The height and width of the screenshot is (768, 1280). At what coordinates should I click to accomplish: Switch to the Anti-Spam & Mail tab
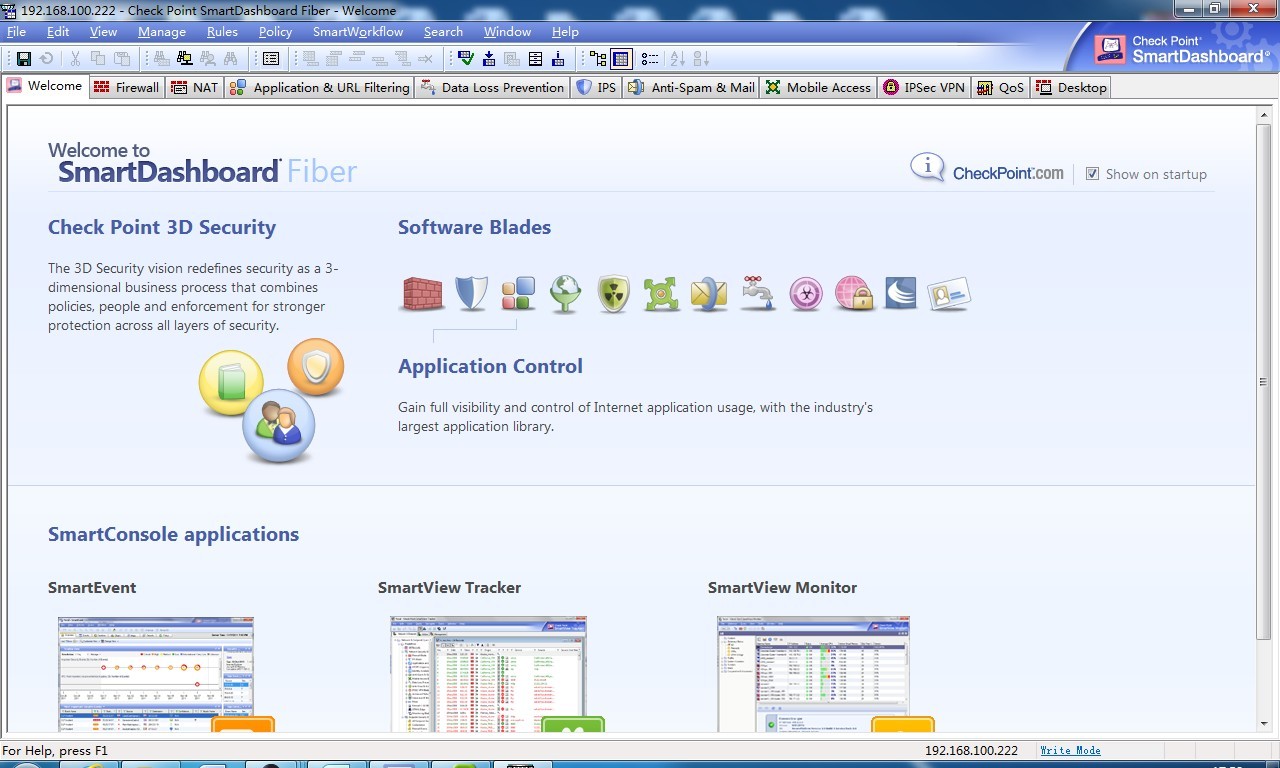(691, 87)
